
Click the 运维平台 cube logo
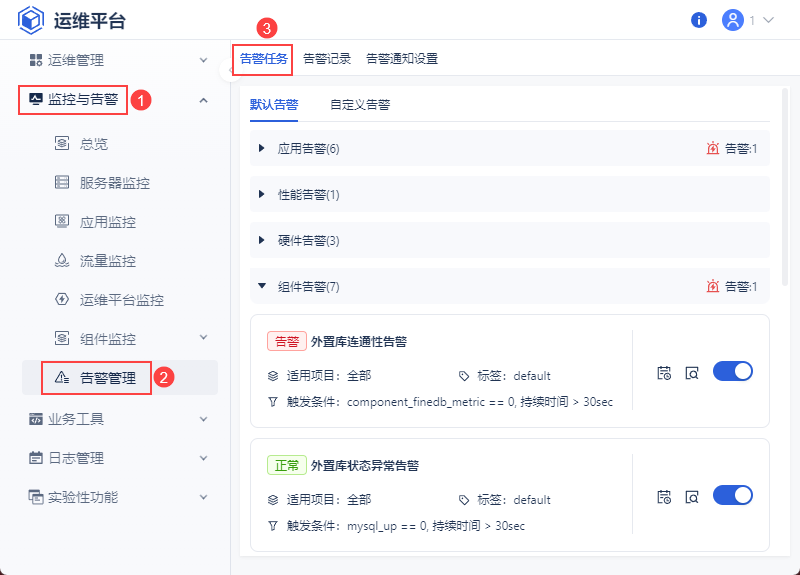31,20
